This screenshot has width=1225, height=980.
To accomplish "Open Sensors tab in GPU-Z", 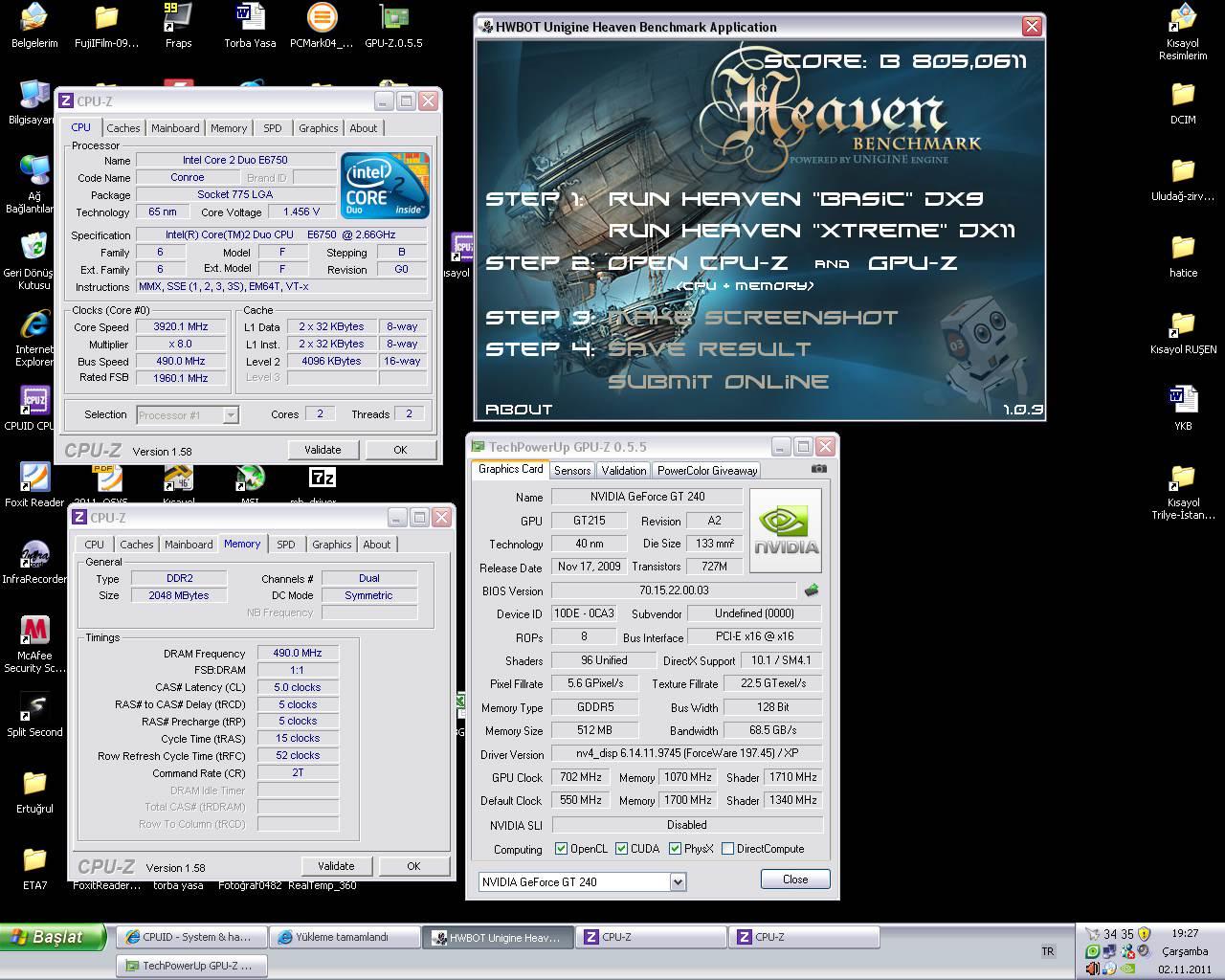I will pos(572,470).
